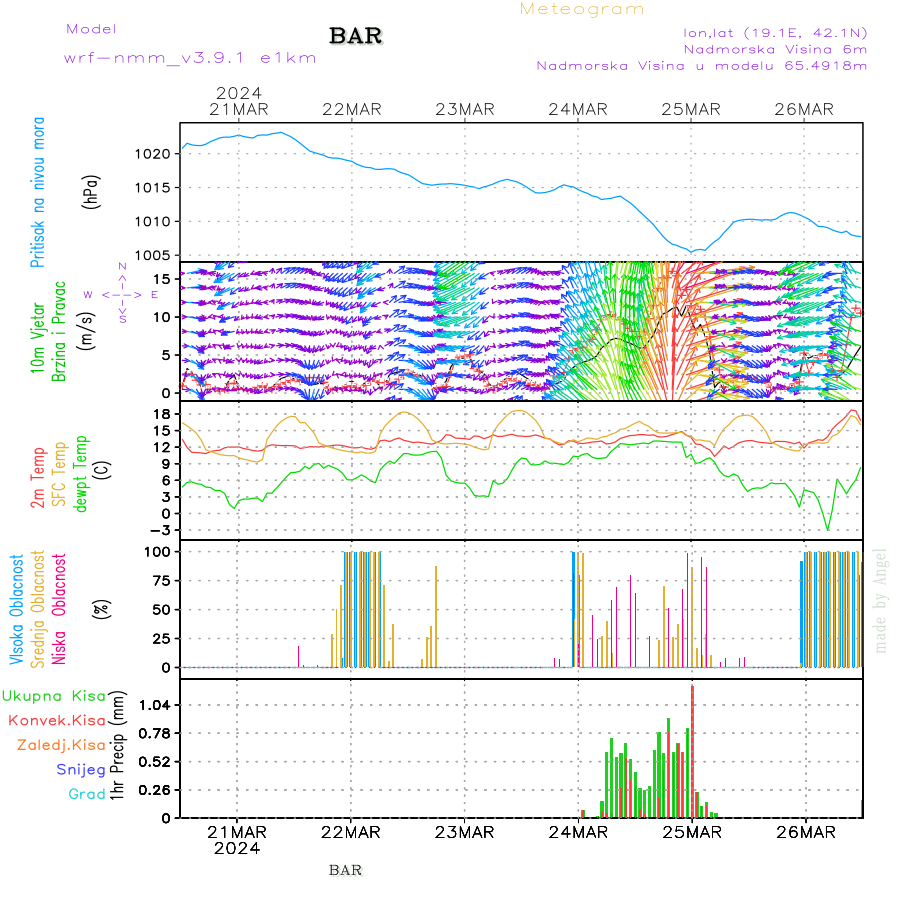The width and height of the screenshot is (900, 900).
Task: Click the "0.26" precipitation tick label
Action: click(x=155, y=790)
